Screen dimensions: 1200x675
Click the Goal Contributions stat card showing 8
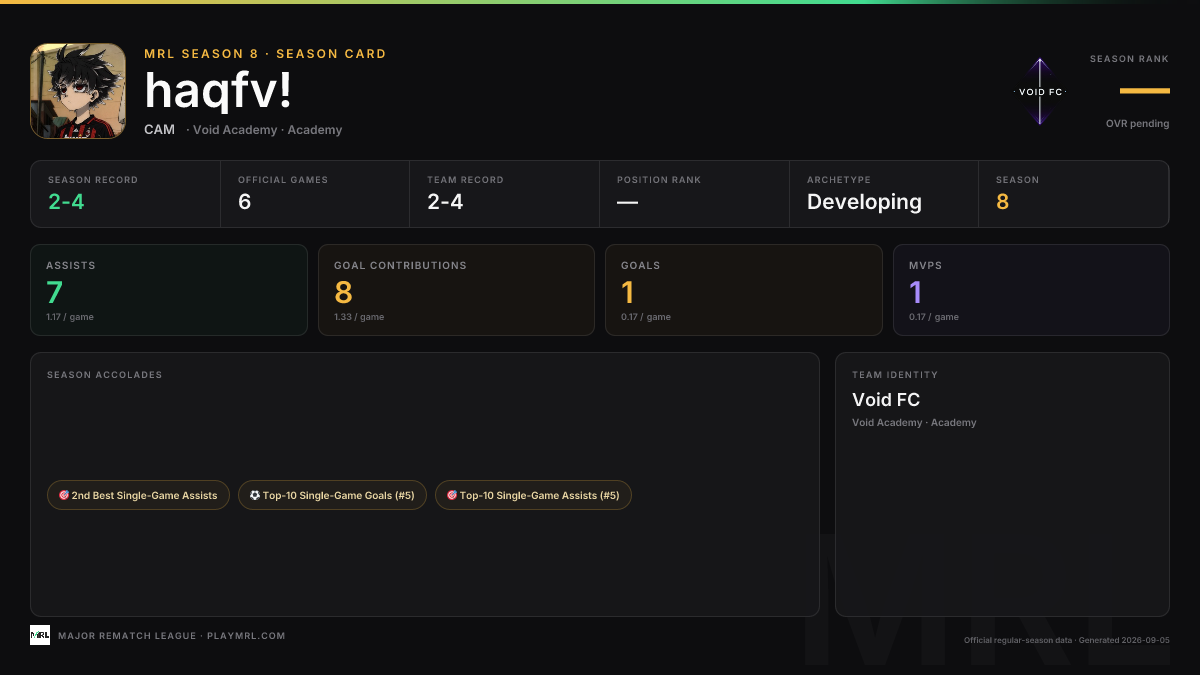point(456,290)
